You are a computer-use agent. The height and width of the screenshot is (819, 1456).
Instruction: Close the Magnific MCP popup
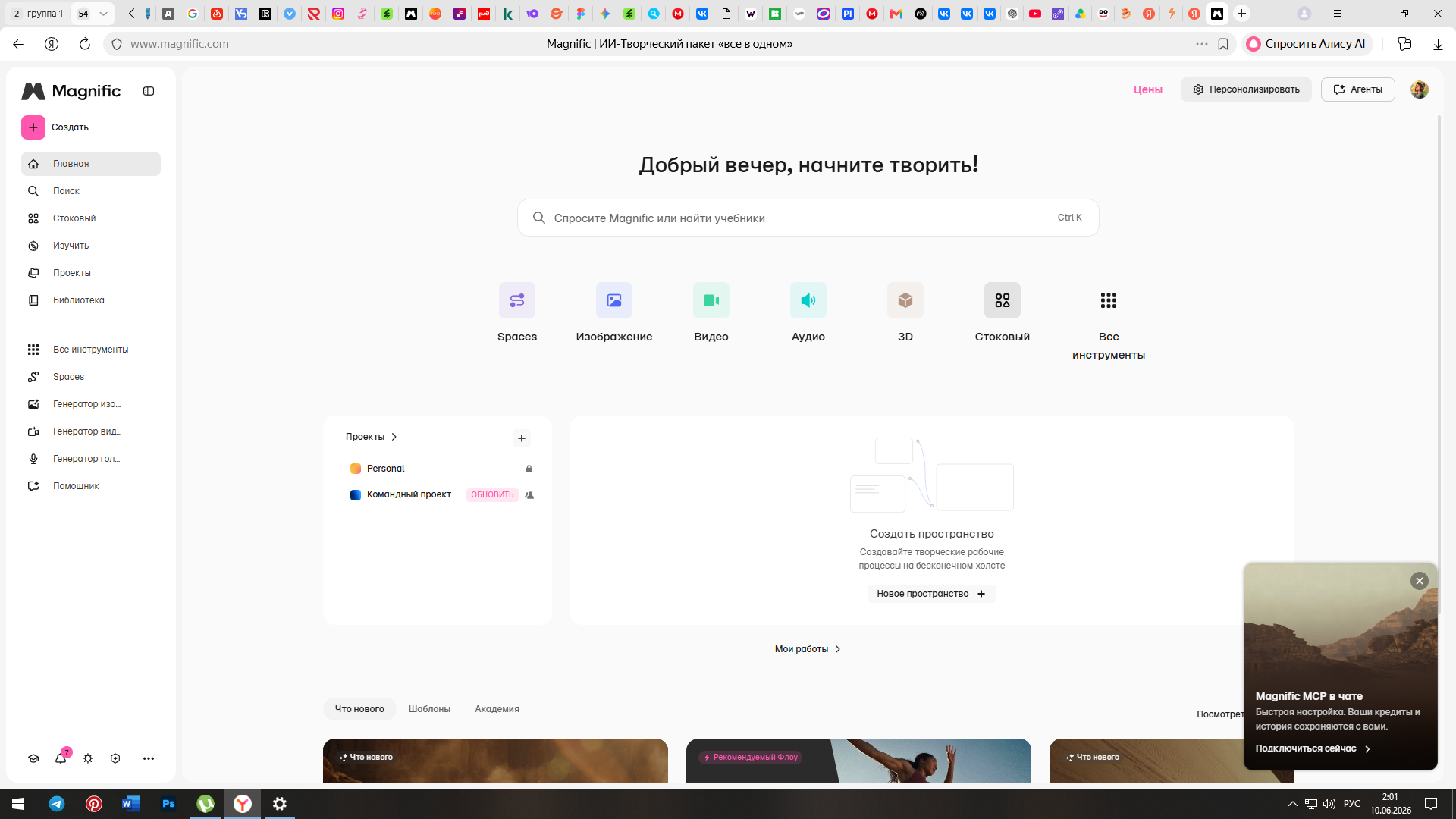coord(1420,581)
